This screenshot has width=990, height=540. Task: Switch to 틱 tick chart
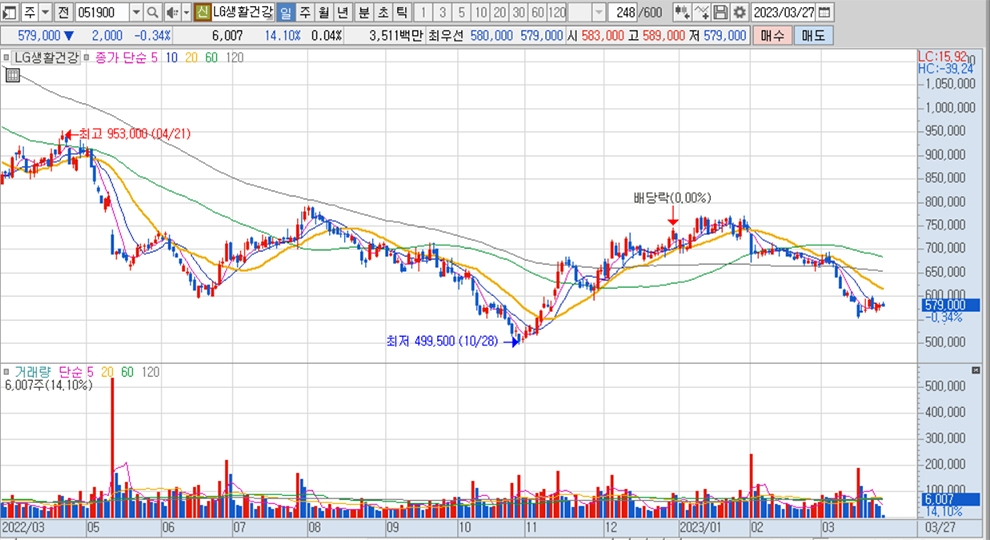(x=402, y=11)
